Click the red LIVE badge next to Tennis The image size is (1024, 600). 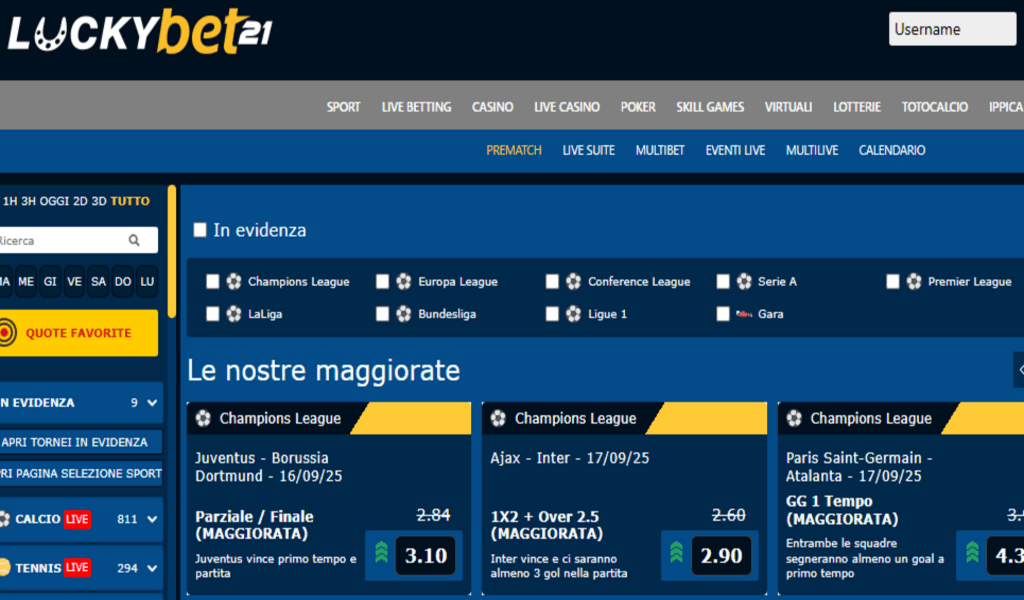[77, 567]
